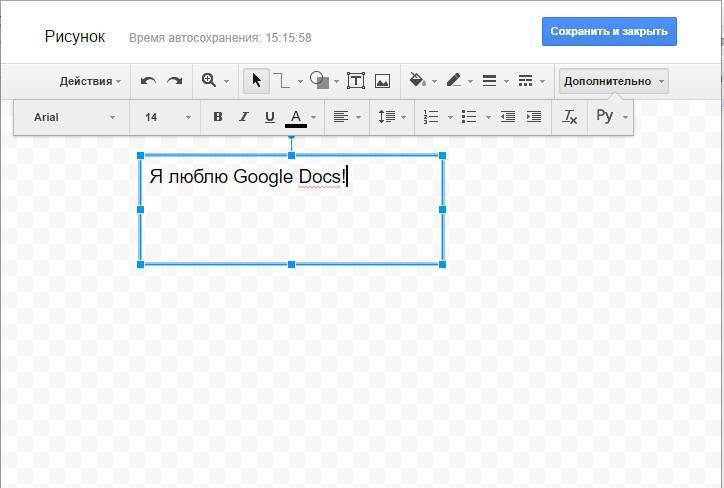The image size is (724, 488).
Task: Open the zoom dropdown arrow
Action: pos(226,82)
